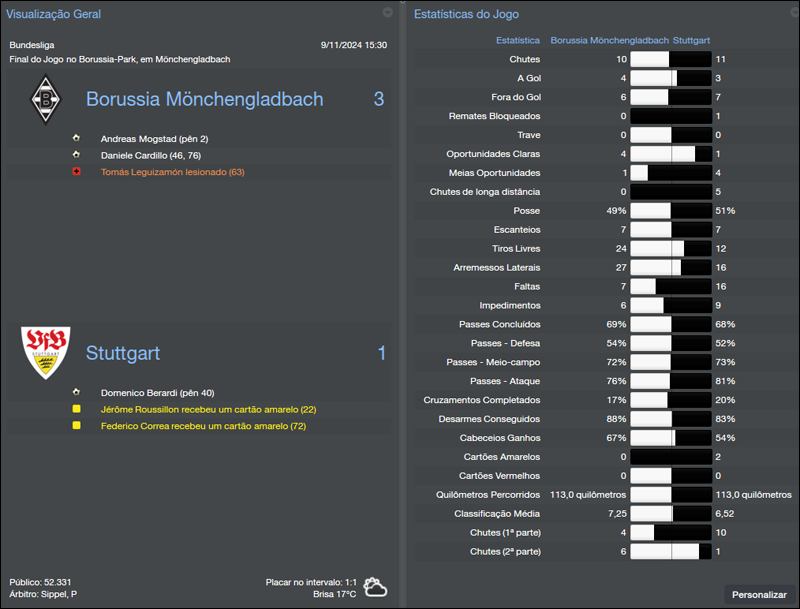
Task: Click the Posse possession stat bar
Action: click(x=668, y=210)
